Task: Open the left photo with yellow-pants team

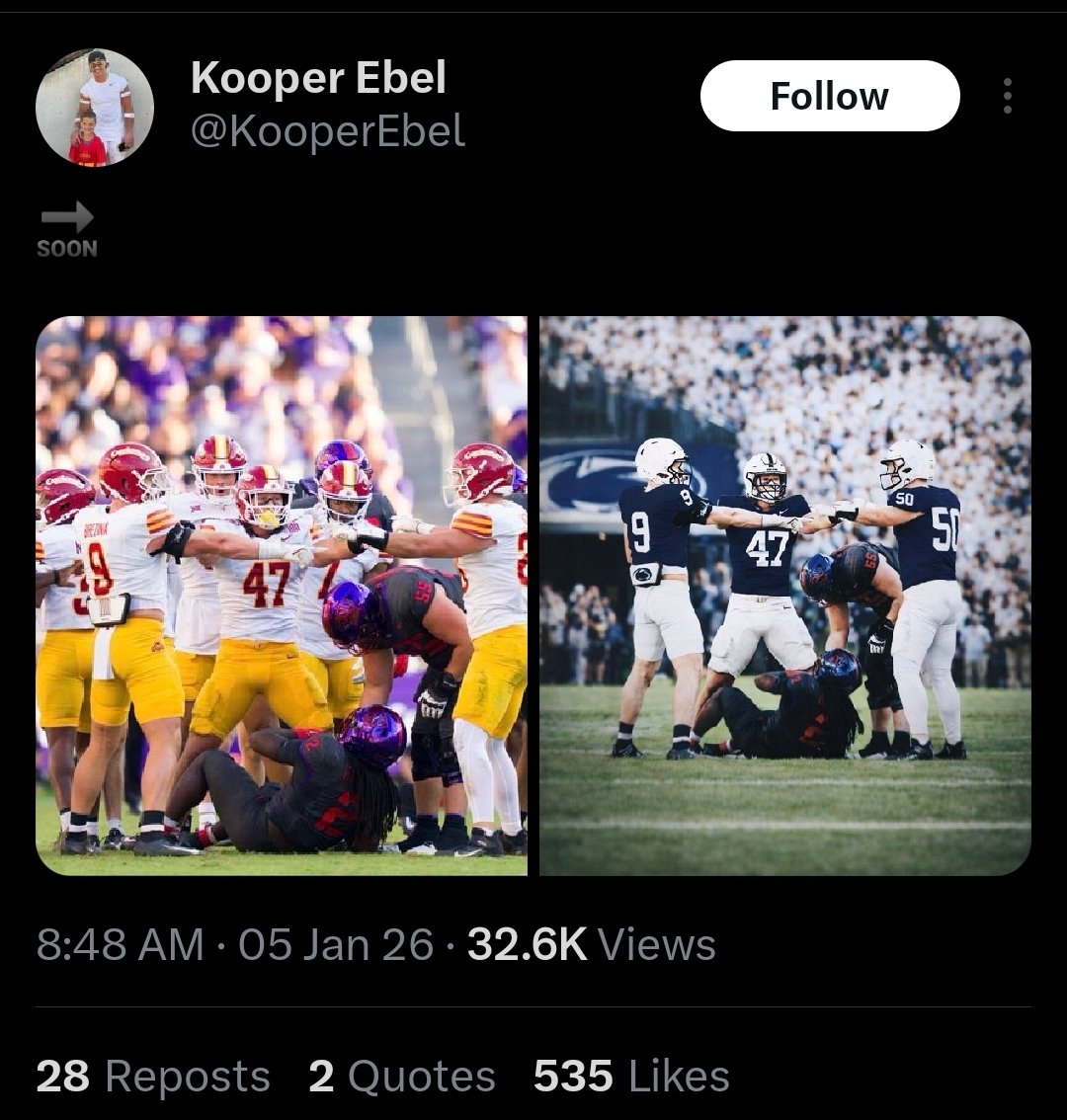Action: [282, 596]
